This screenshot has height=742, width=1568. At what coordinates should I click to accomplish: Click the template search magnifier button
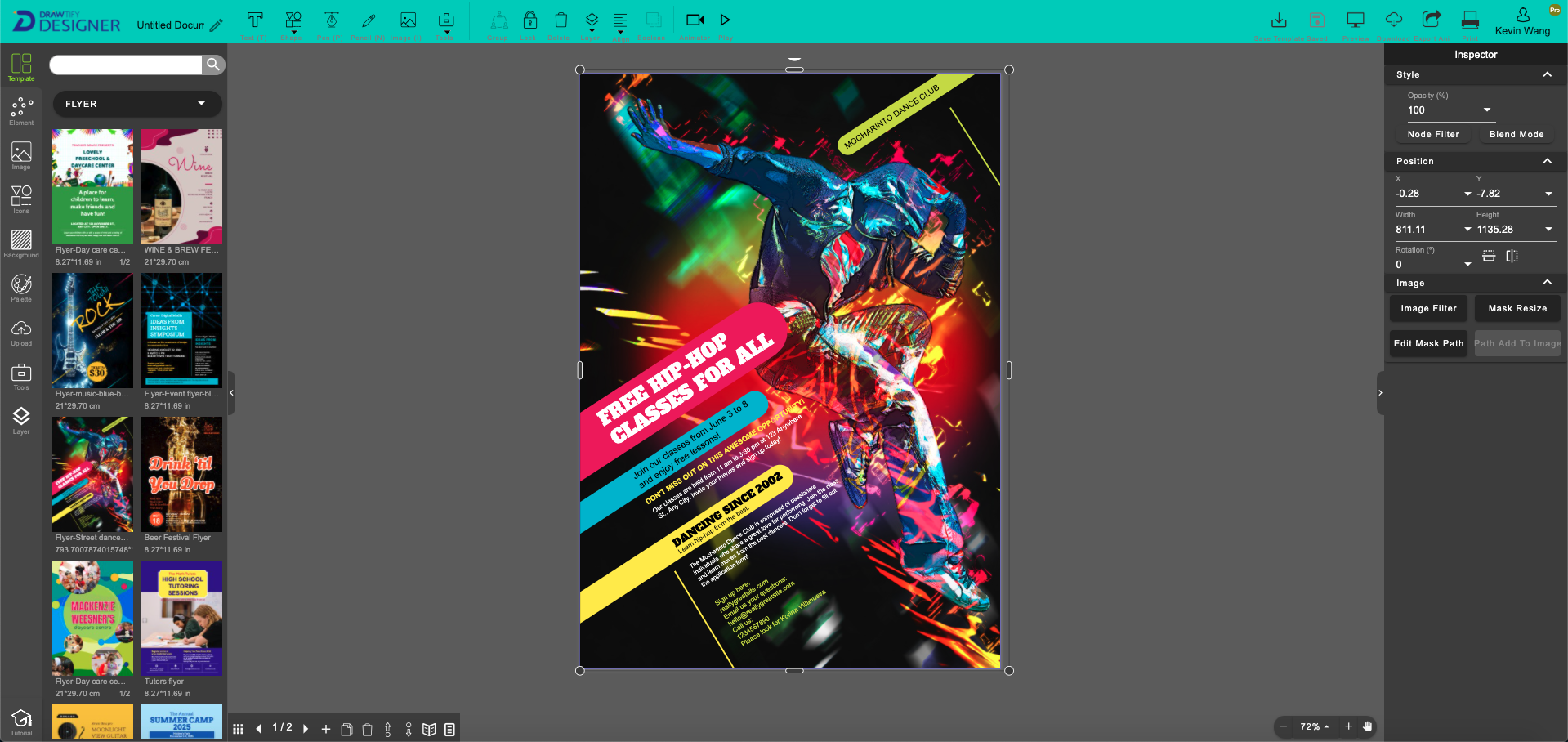212,65
